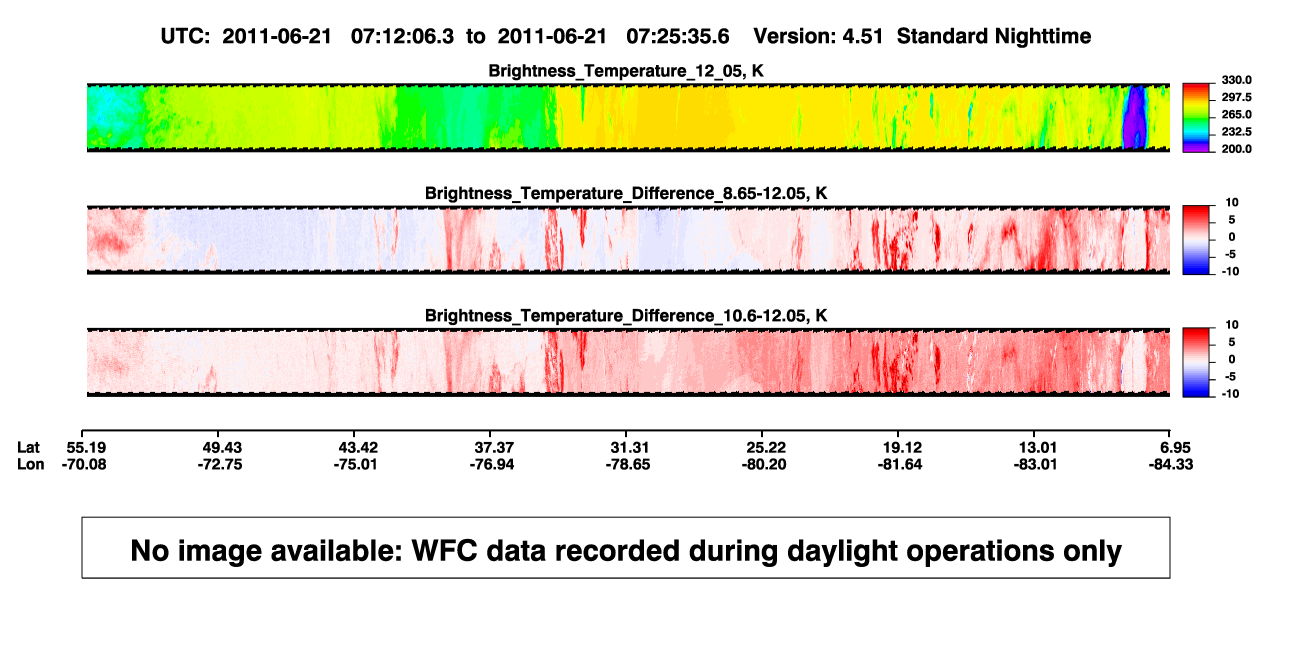Click the No image available WFC message
Screen dimensions: 1300x667
(x=626, y=548)
